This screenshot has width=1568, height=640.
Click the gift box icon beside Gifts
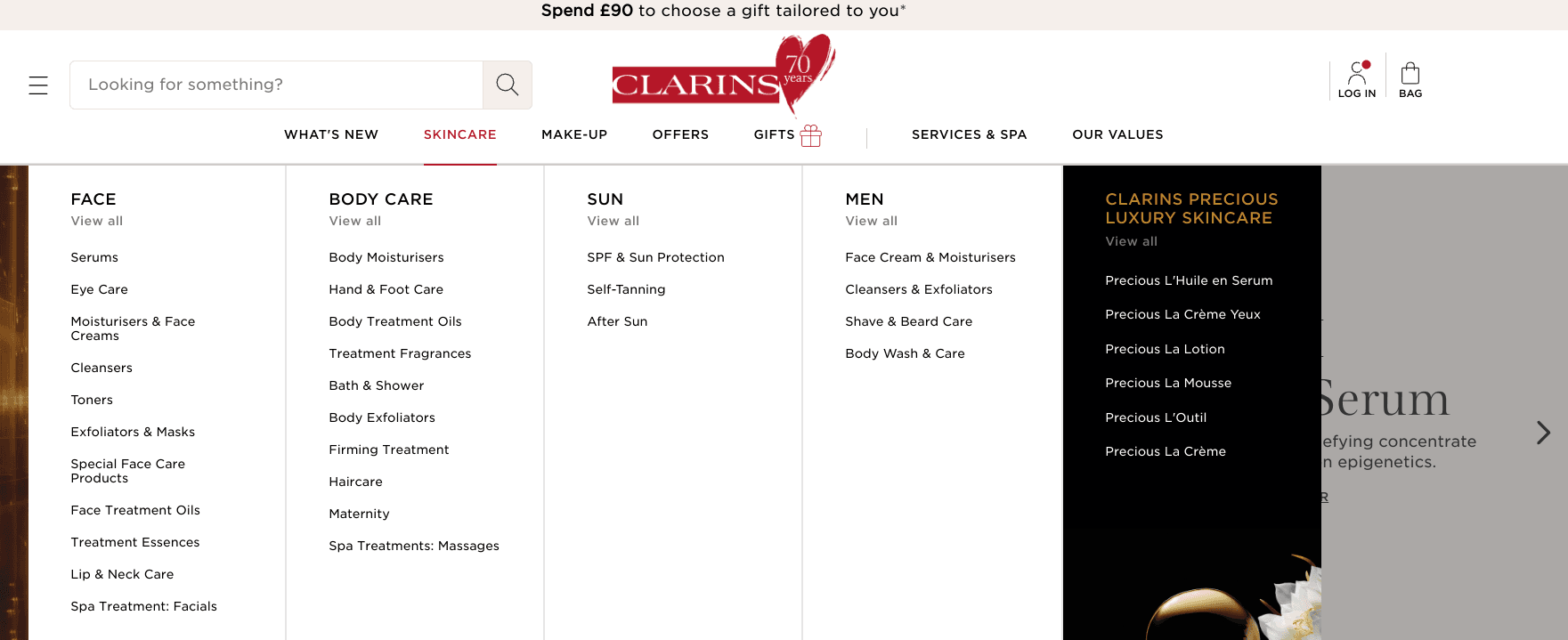coord(811,135)
